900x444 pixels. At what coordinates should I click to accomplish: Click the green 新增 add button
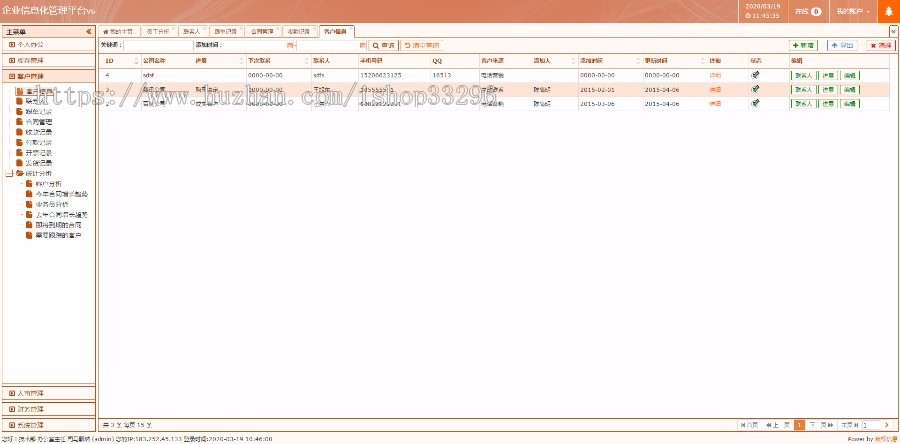coord(803,46)
